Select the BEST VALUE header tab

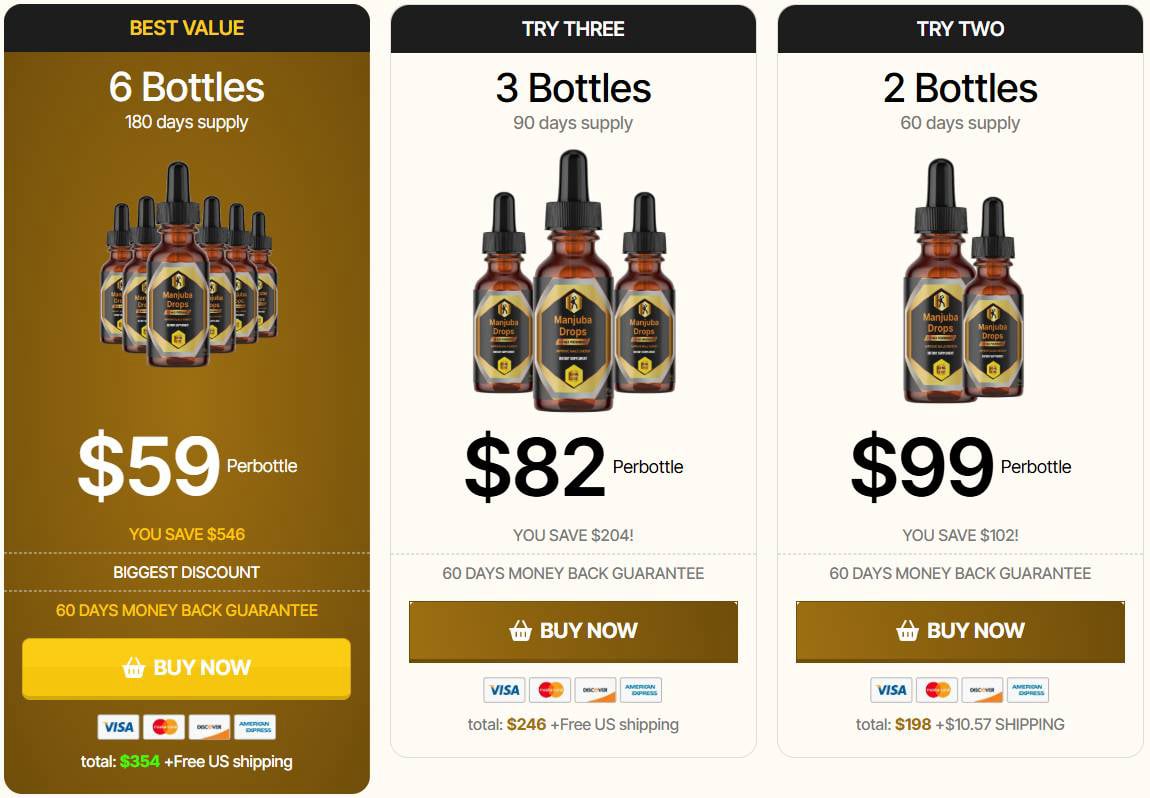(187, 28)
